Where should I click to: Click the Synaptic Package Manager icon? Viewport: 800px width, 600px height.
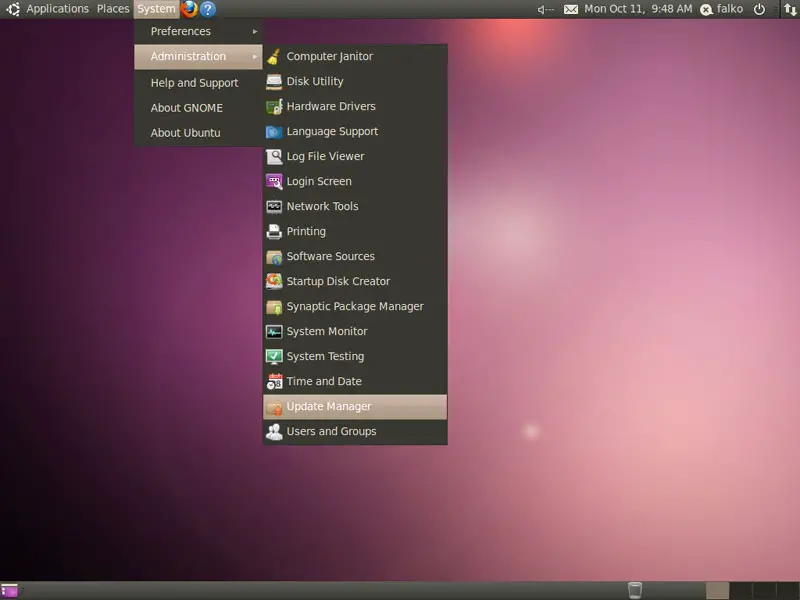point(274,307)
